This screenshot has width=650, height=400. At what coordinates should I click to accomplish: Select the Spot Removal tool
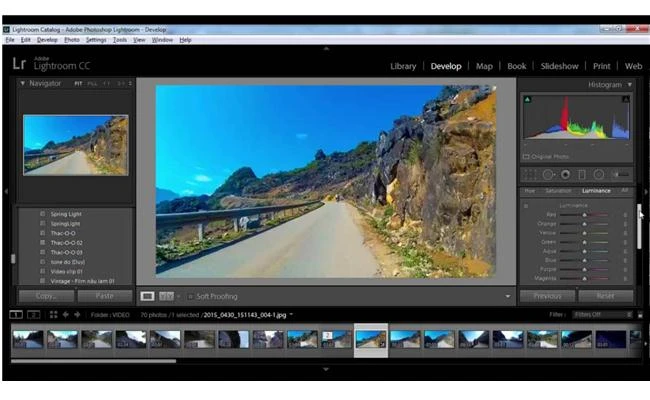tap(549, 174)
